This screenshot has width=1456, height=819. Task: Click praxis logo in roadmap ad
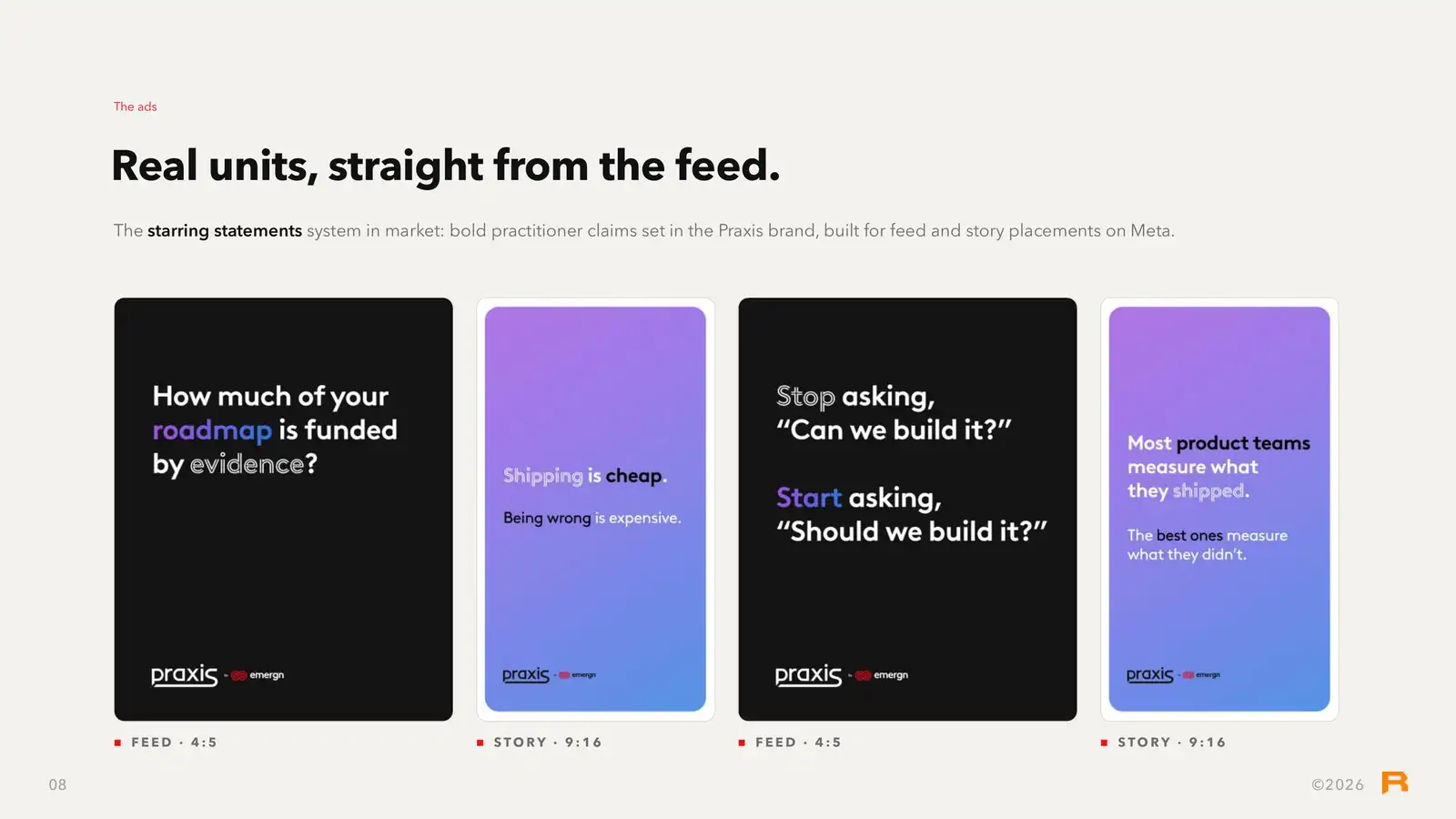(184, 675)
